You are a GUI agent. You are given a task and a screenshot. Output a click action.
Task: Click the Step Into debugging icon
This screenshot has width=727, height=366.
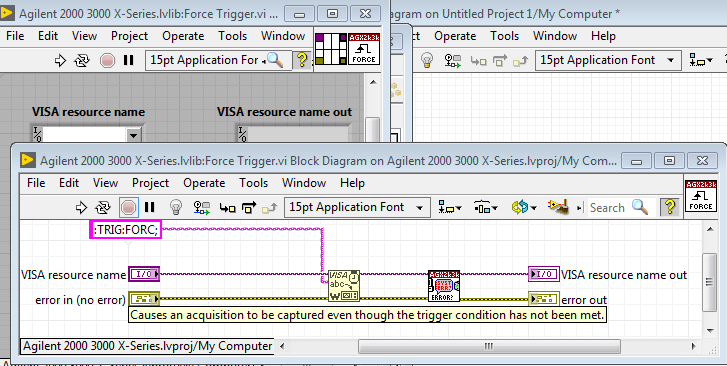227,207
